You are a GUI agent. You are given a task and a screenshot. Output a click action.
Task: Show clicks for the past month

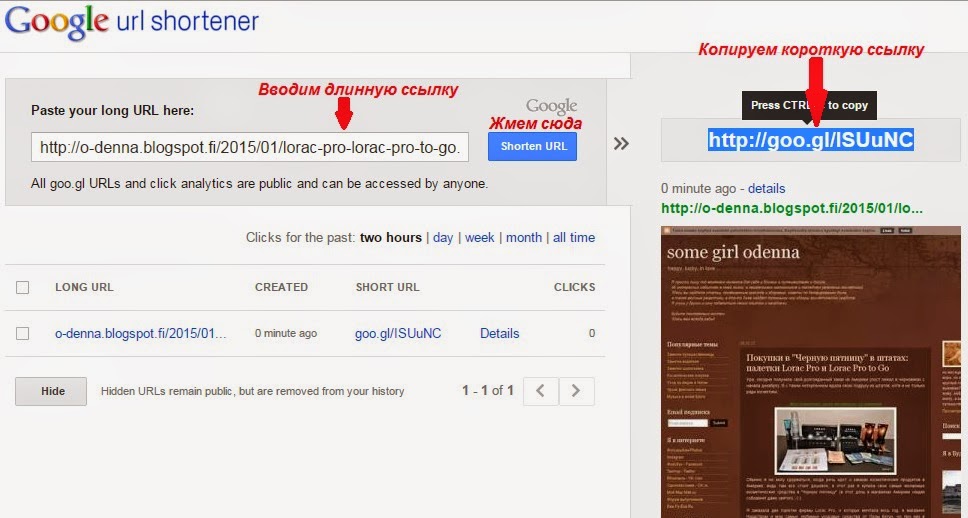pyautogui.click(x=524, y=238)
